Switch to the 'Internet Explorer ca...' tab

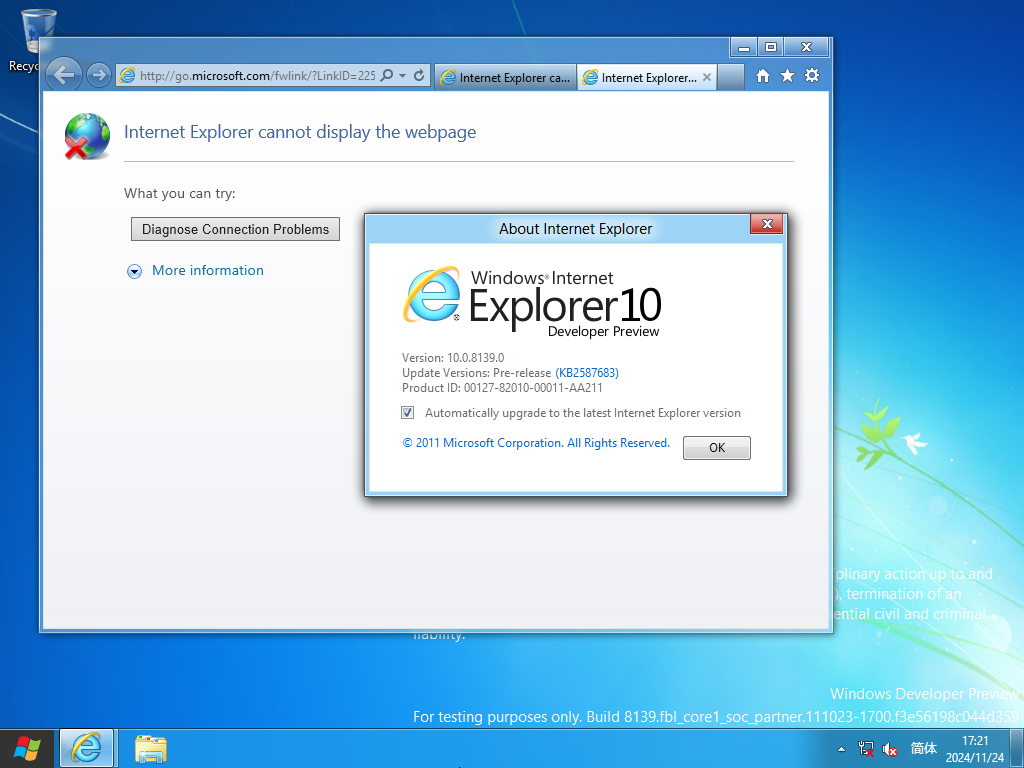click(505, 77)
